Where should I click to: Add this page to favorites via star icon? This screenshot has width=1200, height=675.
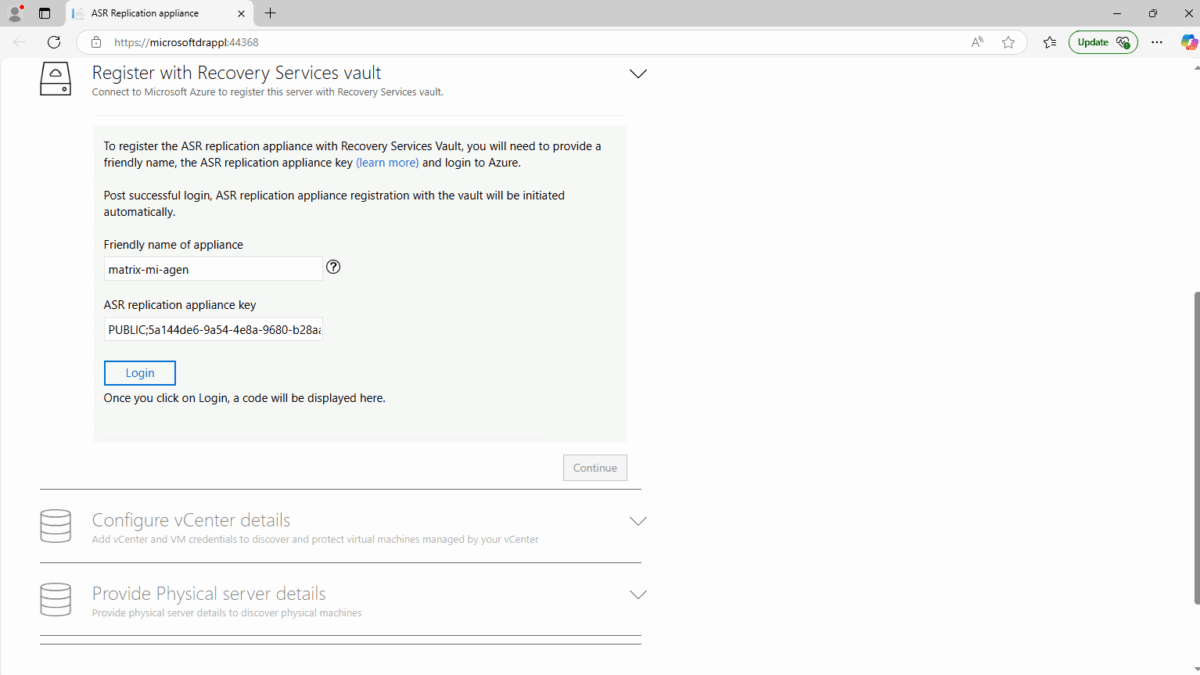coord(1008,42)
